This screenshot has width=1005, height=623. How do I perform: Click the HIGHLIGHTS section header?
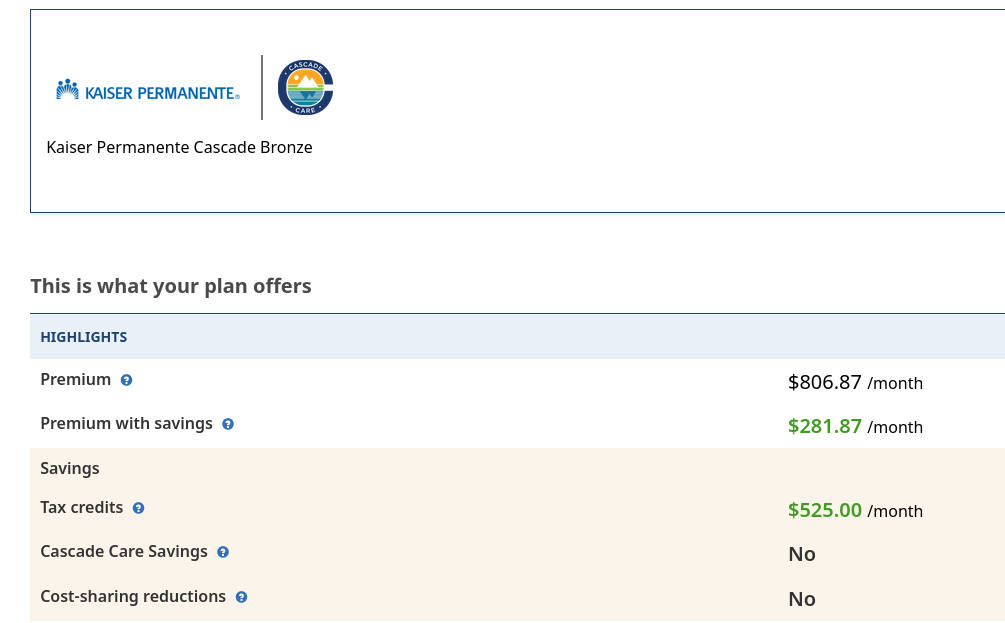(84, 337)
